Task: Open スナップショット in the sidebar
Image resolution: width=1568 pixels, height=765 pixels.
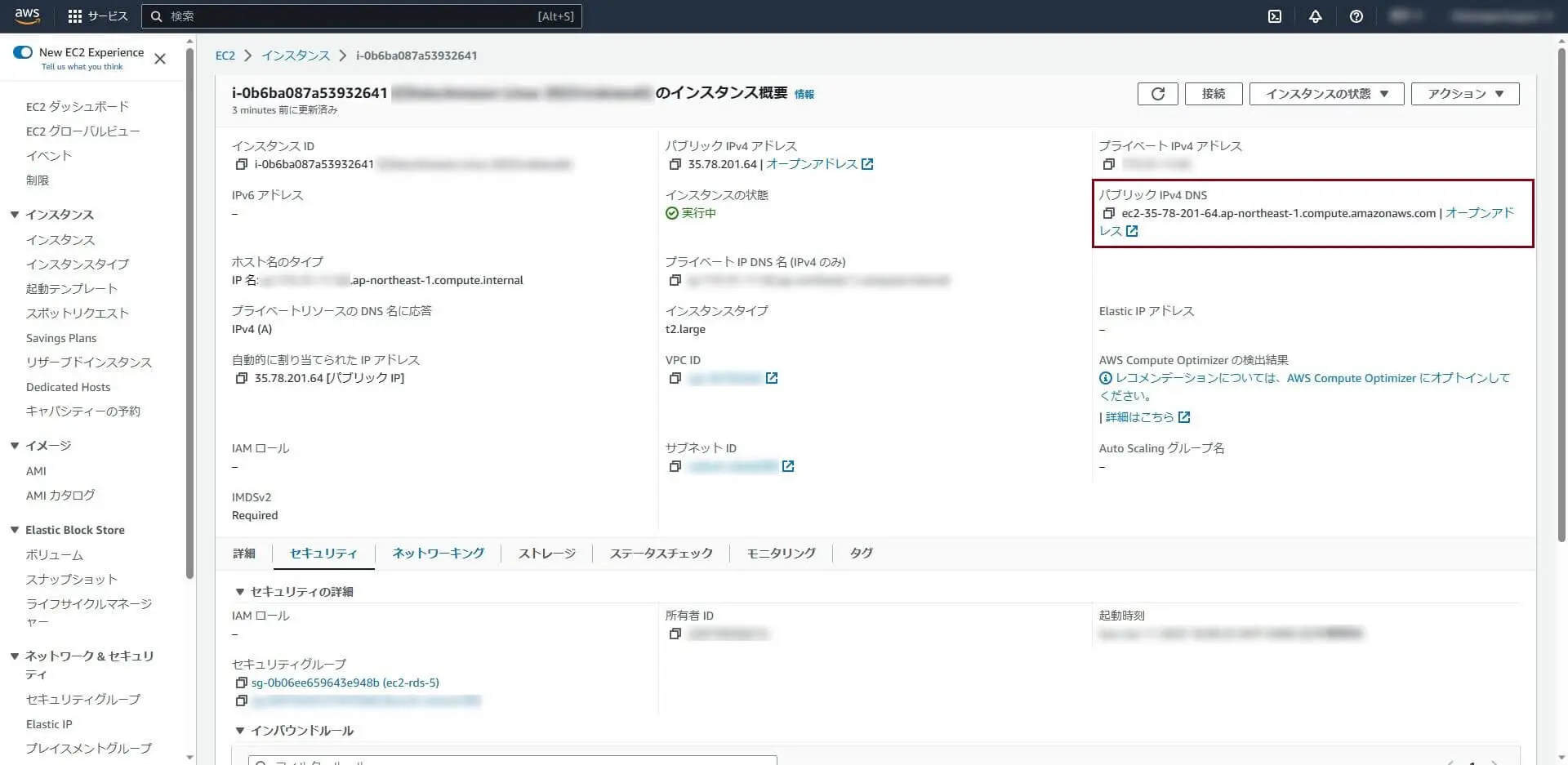Action: [x=72, y=580]
